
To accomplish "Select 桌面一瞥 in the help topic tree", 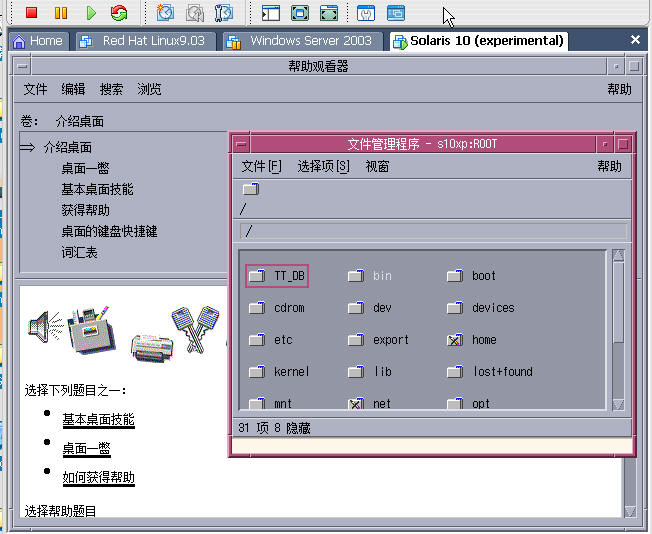I will tap(85, 168).
